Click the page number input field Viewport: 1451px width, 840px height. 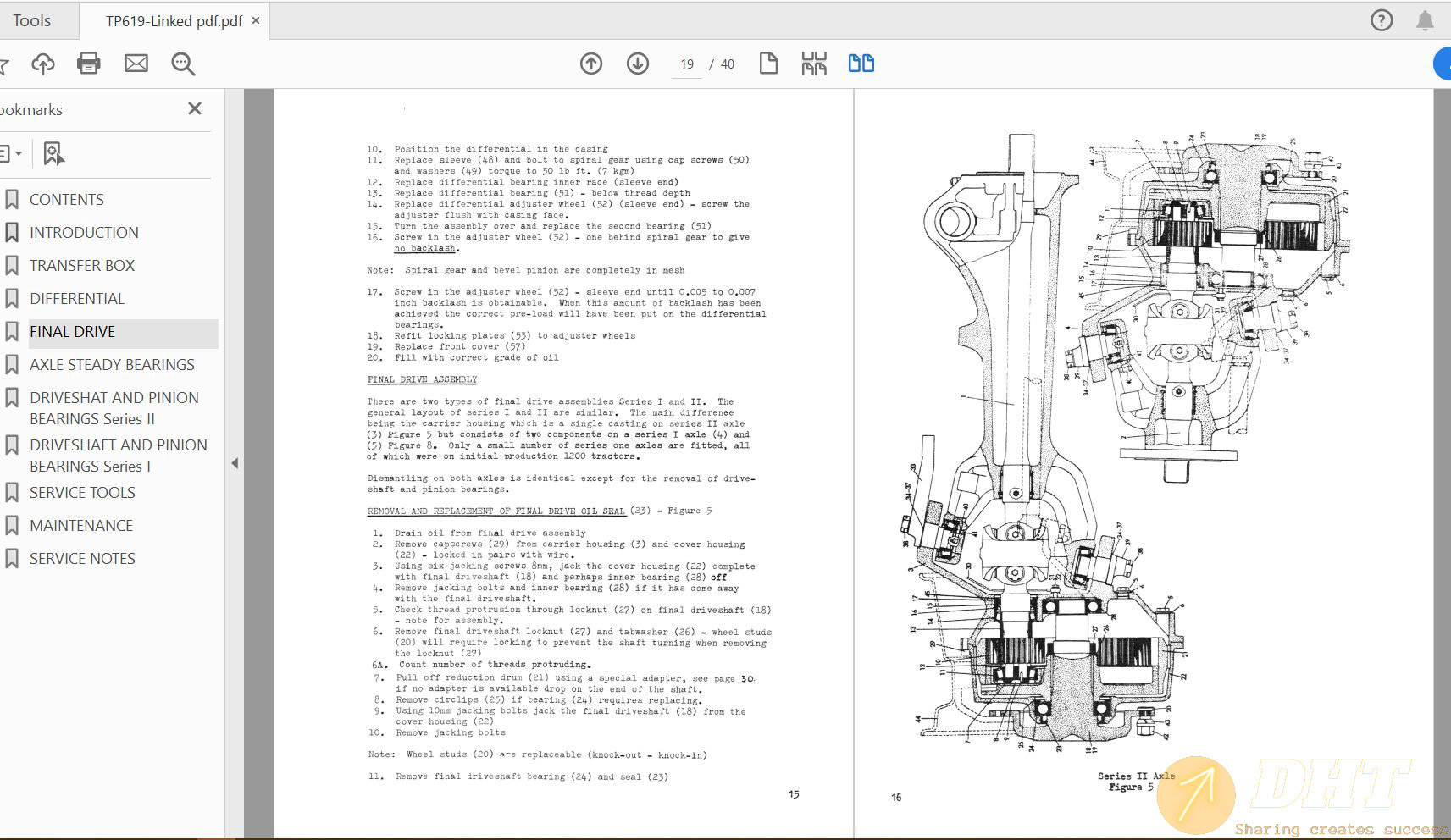686,64
